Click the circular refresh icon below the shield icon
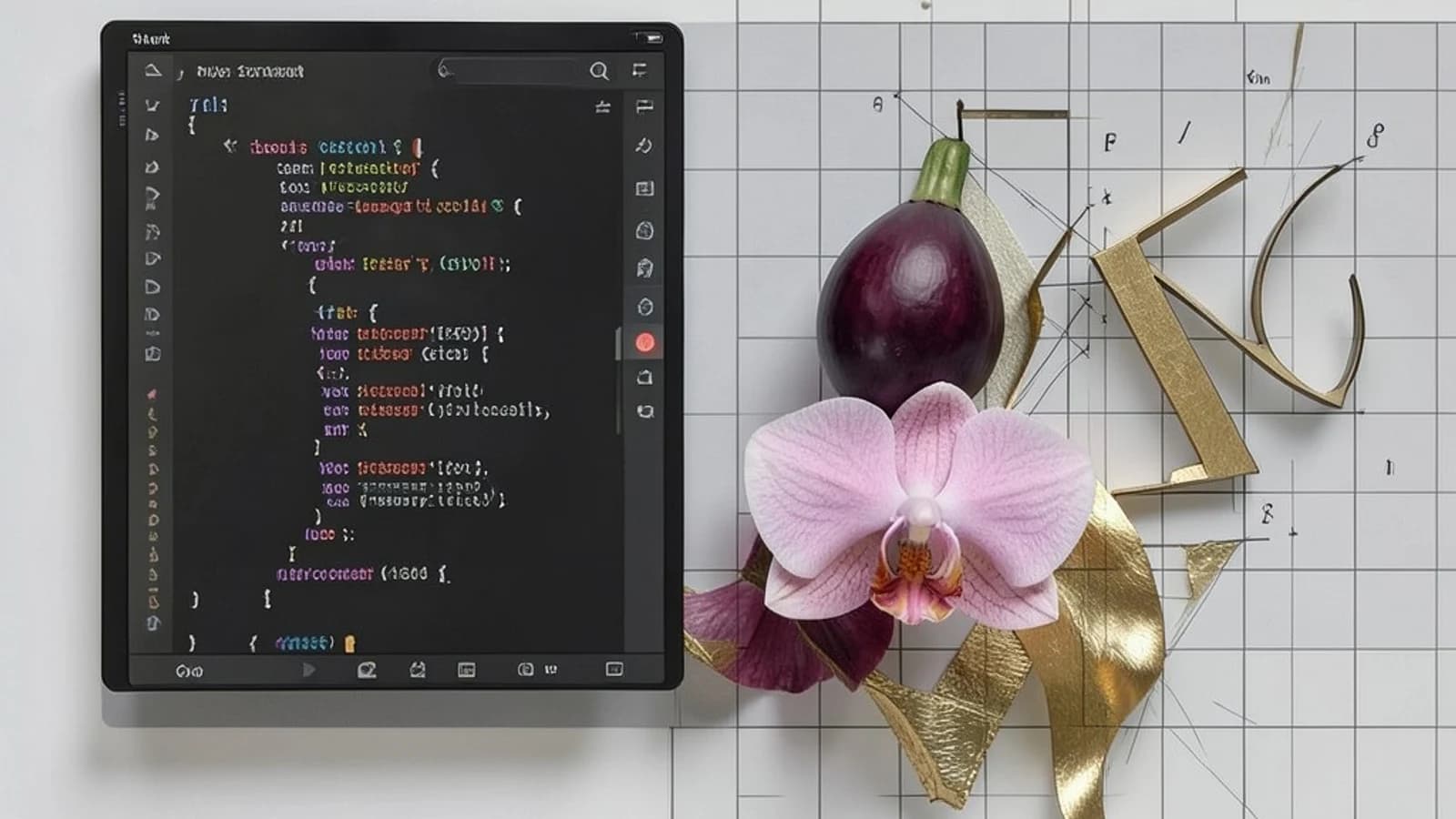Viewport: 1456px width, 819px height. point(645,307)
